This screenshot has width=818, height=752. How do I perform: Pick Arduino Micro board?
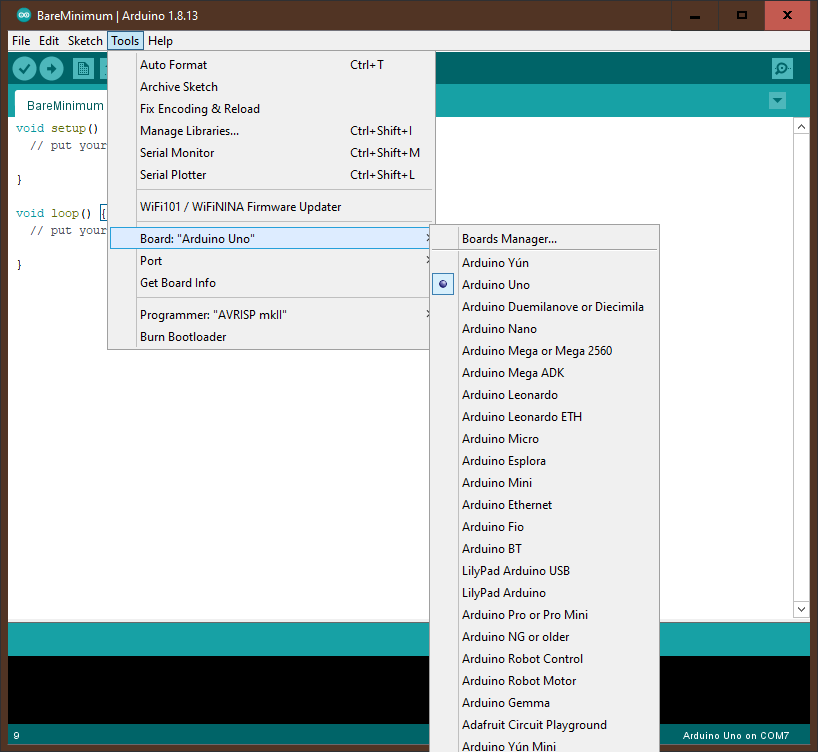point(545,439)
